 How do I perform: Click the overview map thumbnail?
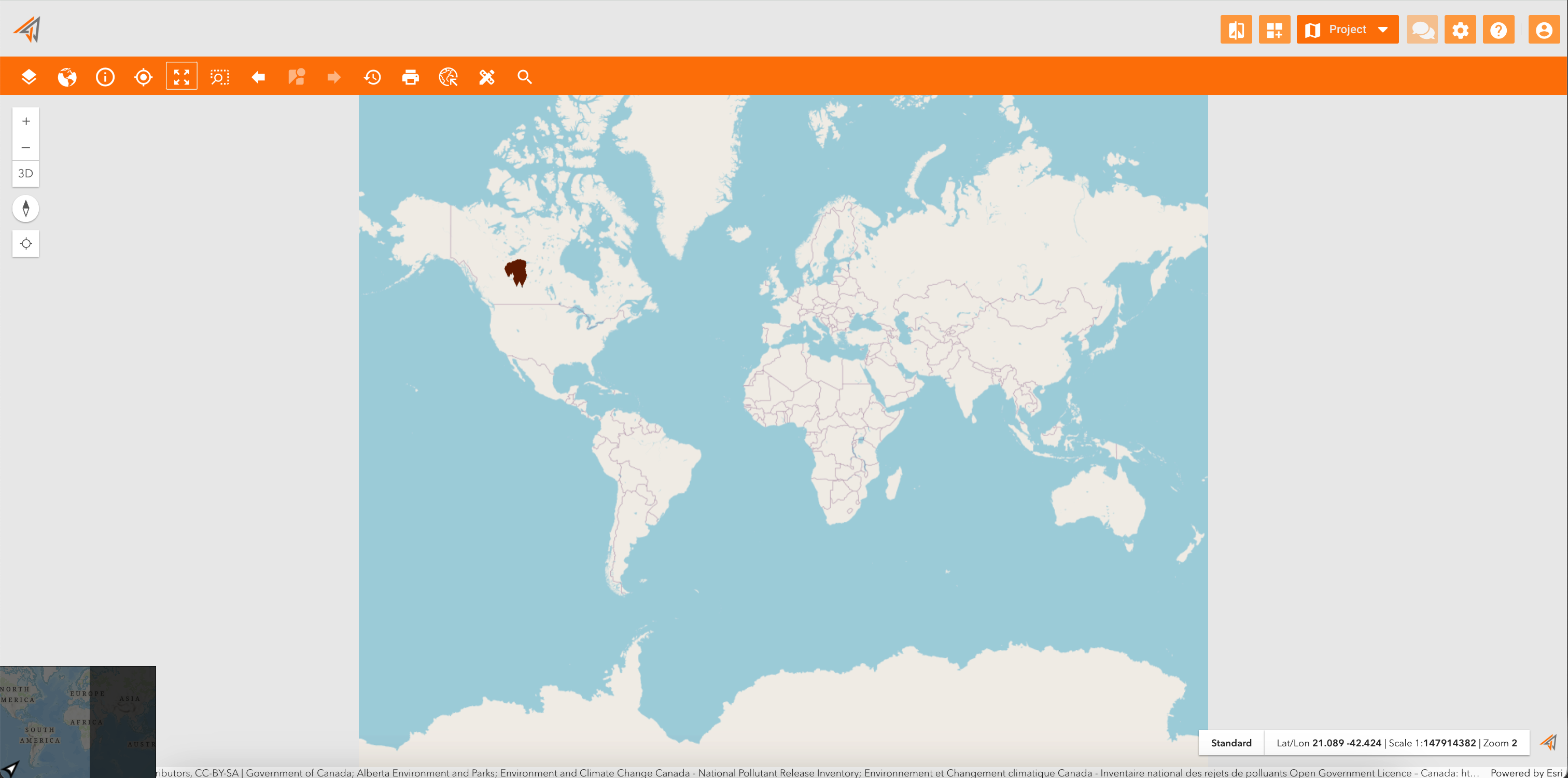pos(78,721)
